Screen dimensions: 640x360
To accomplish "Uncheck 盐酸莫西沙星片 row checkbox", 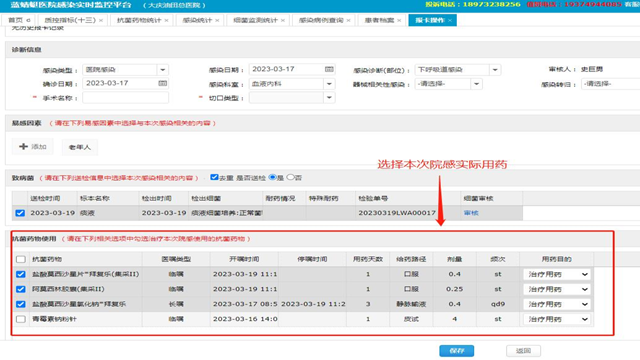I will coord(20,274).
